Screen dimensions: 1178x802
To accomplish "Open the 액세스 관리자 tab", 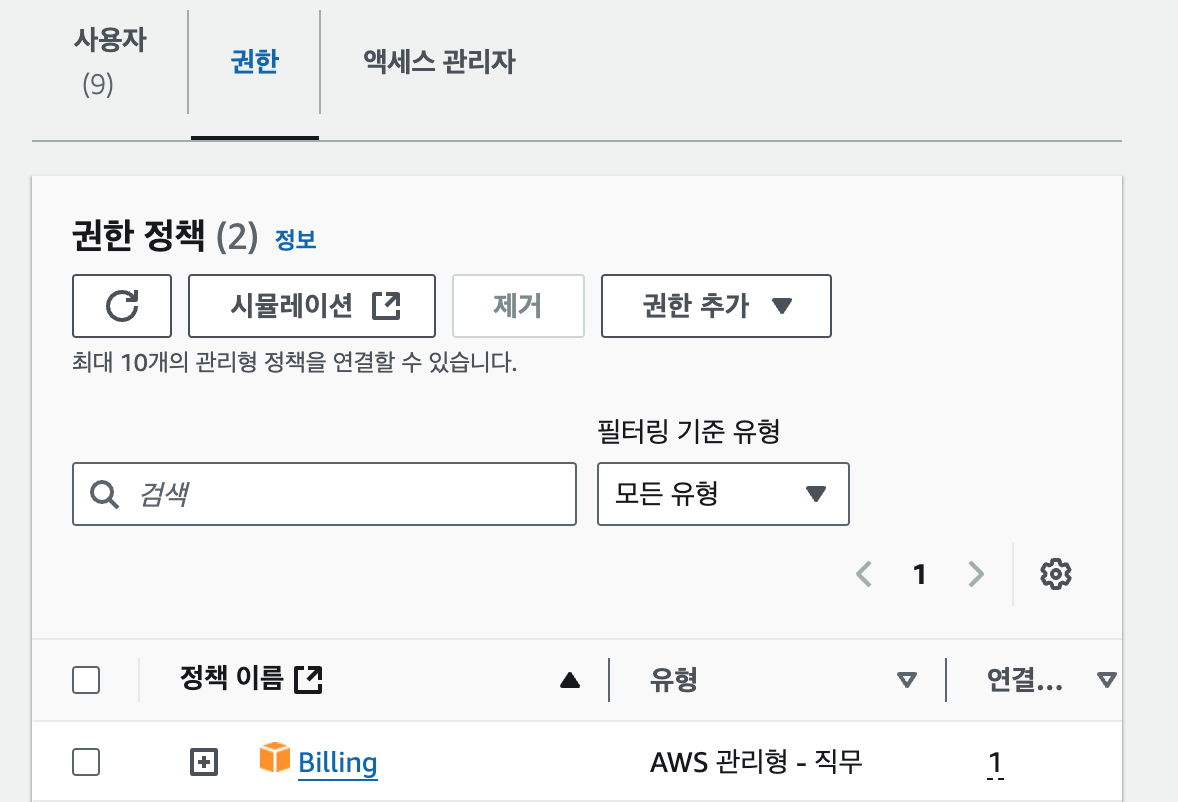I will pyautogui.click(x=439, y=62).
